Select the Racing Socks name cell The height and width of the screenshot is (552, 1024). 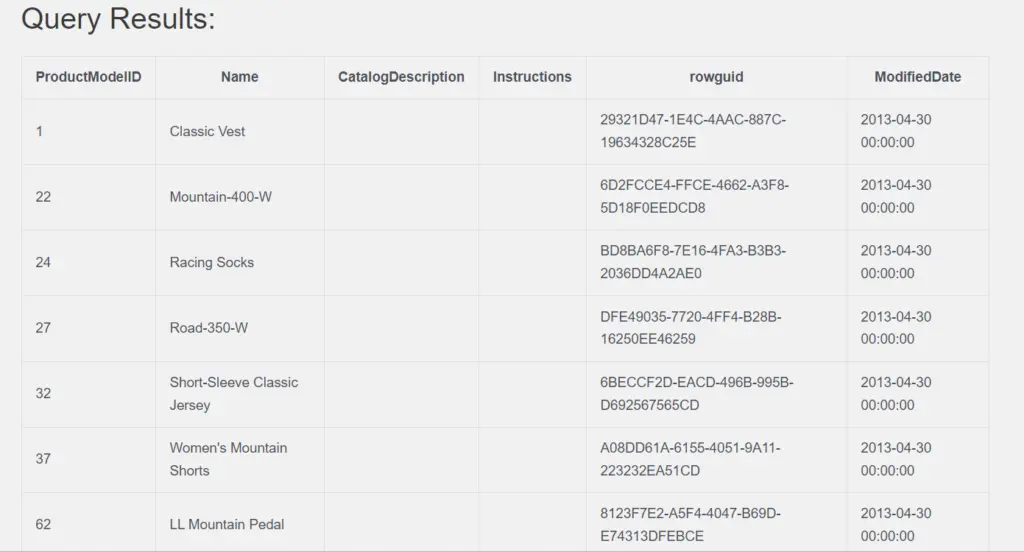[240, 262]
